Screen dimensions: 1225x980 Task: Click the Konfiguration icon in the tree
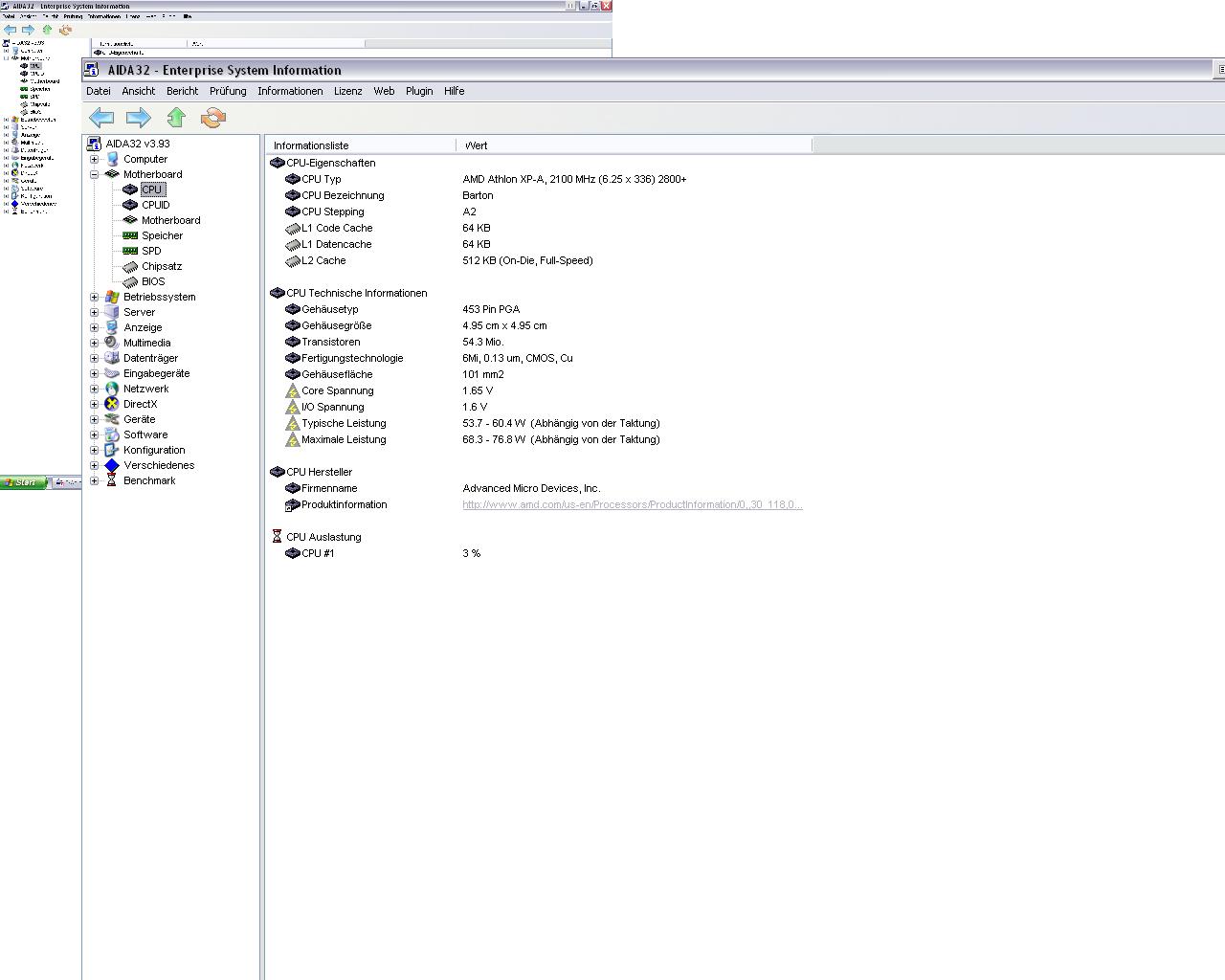112,450
